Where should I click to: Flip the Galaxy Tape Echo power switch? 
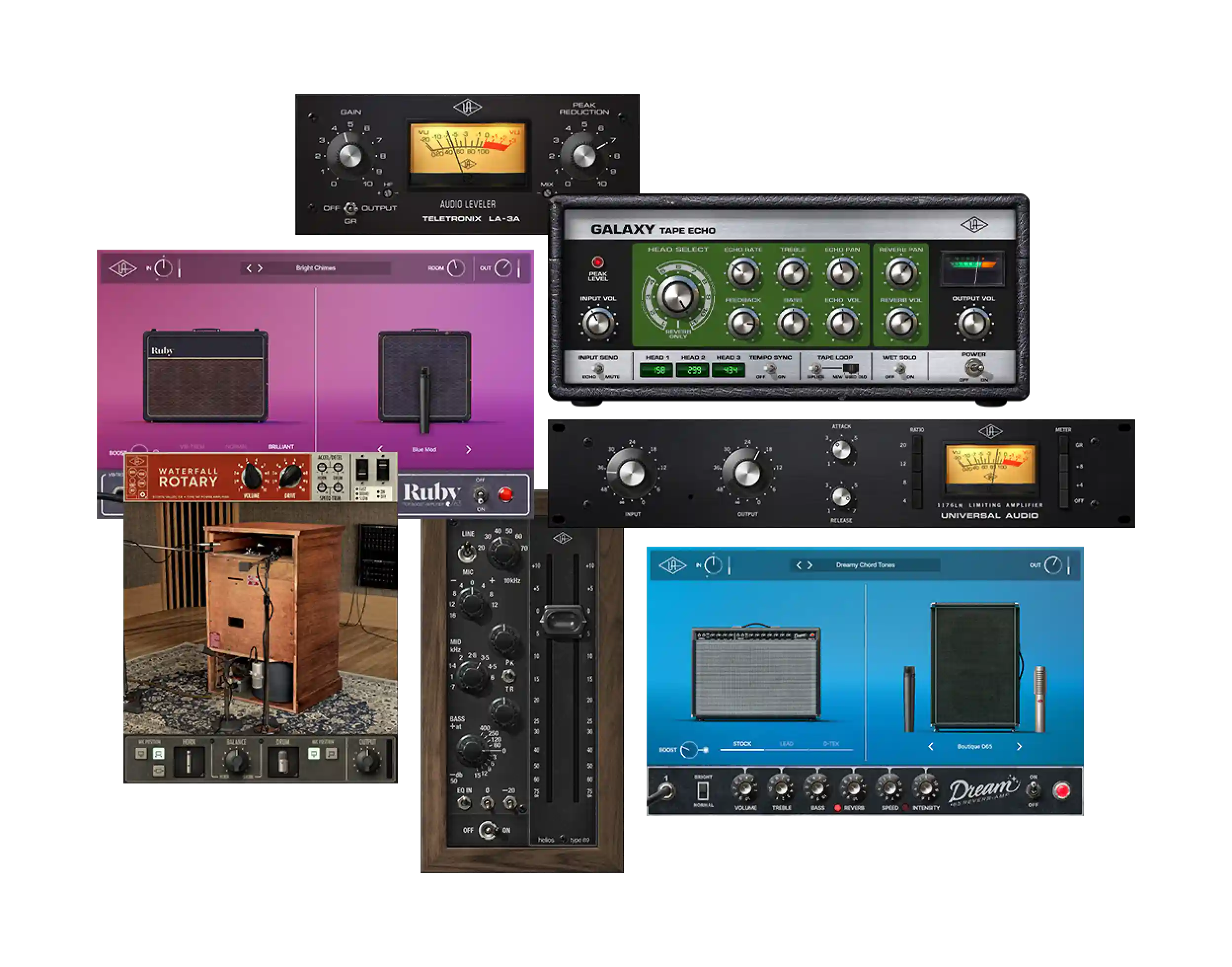[x=974, y=369]
